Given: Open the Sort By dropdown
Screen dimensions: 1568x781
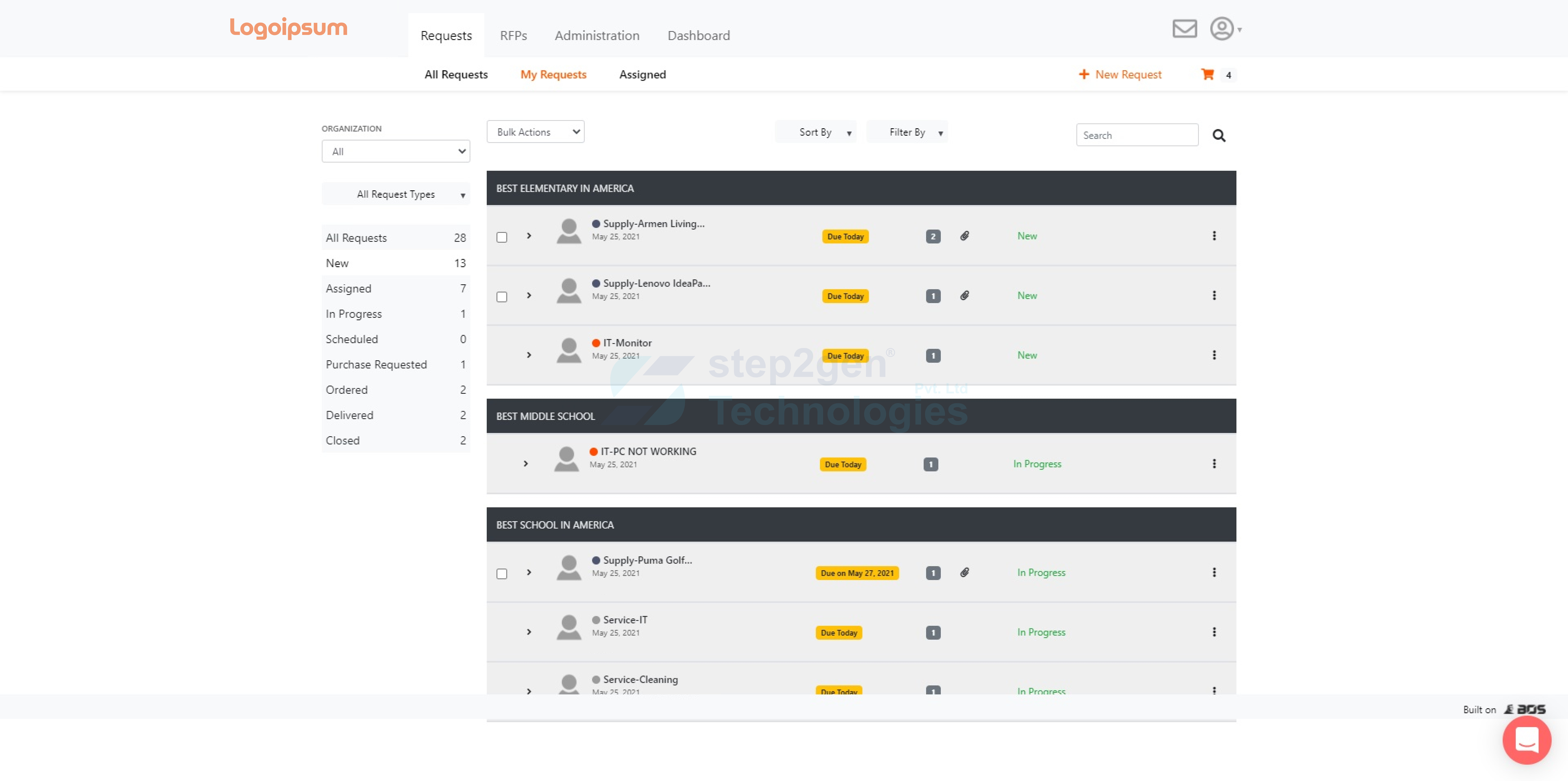Looking at the screenshot, I should click(x=816, y=132).
